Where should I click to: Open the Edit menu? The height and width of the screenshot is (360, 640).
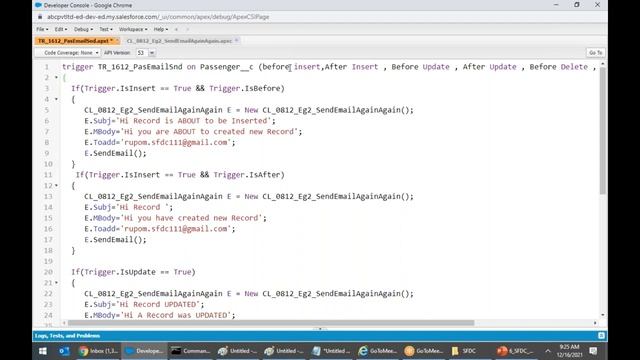[60, 29]
